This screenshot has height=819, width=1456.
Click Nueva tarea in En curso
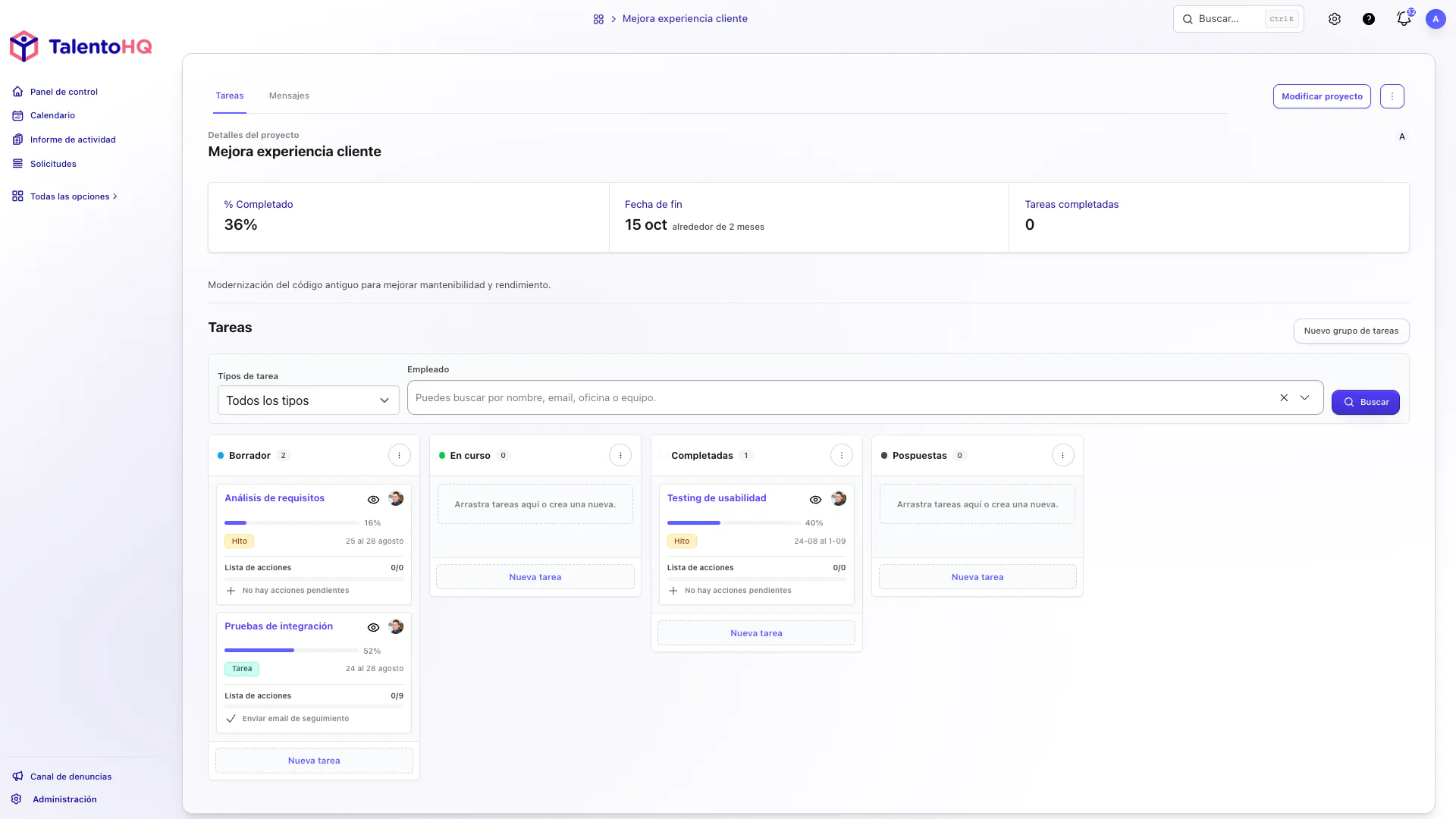[x=535, y=577]
